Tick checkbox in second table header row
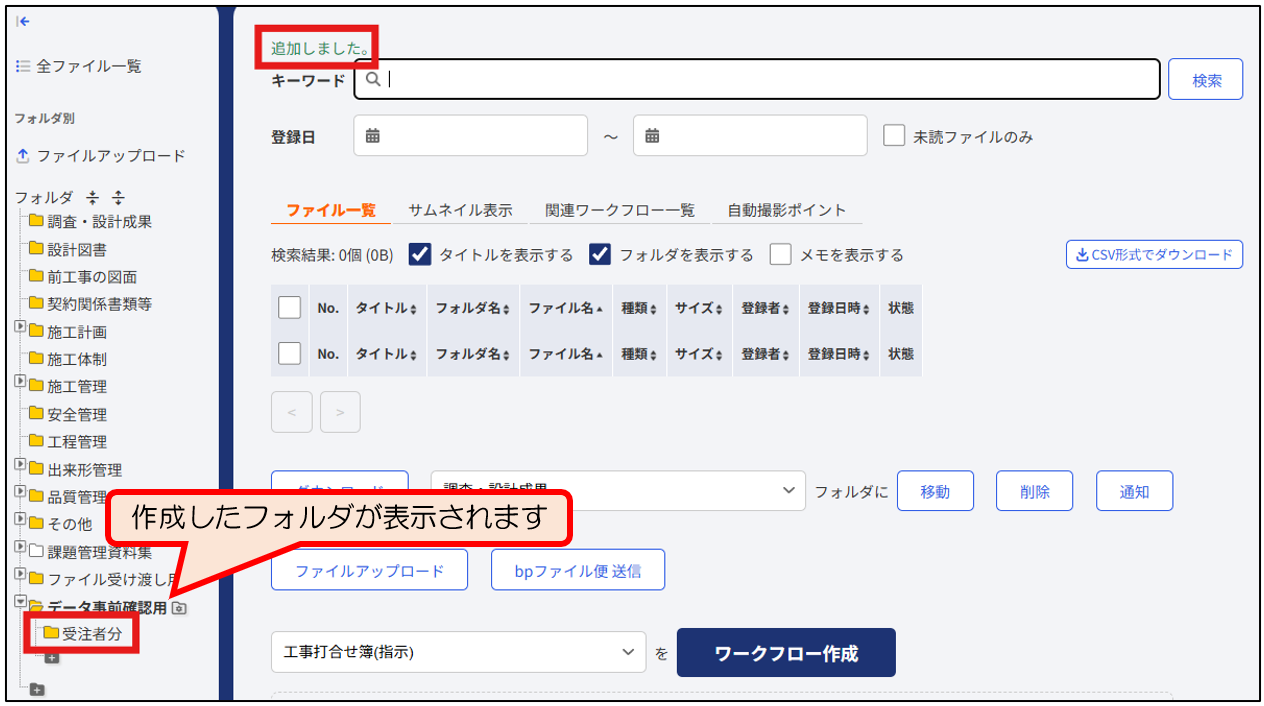1264x706 pixels. point(289,353)
